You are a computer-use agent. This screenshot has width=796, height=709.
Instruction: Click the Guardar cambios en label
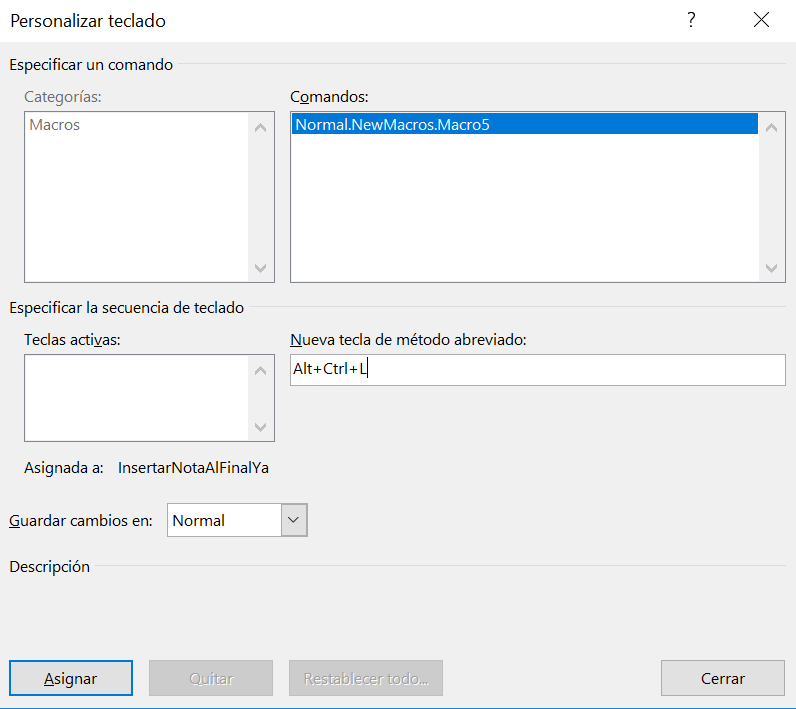tap(81, 521)
